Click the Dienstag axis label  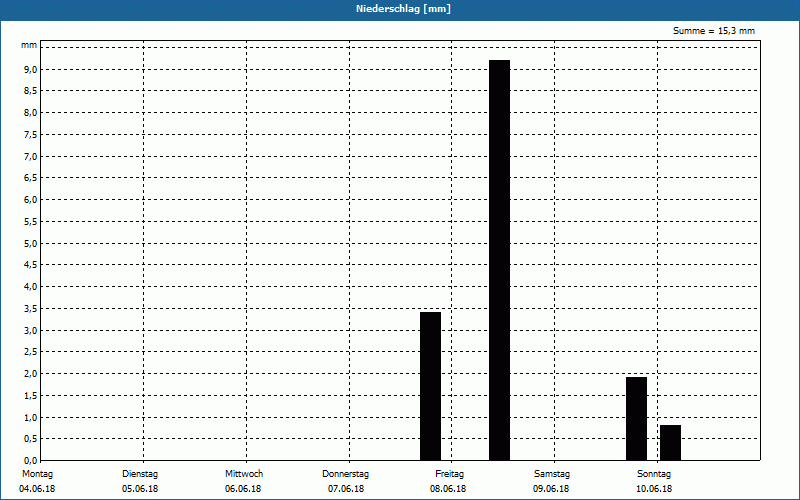coord(140,473)
